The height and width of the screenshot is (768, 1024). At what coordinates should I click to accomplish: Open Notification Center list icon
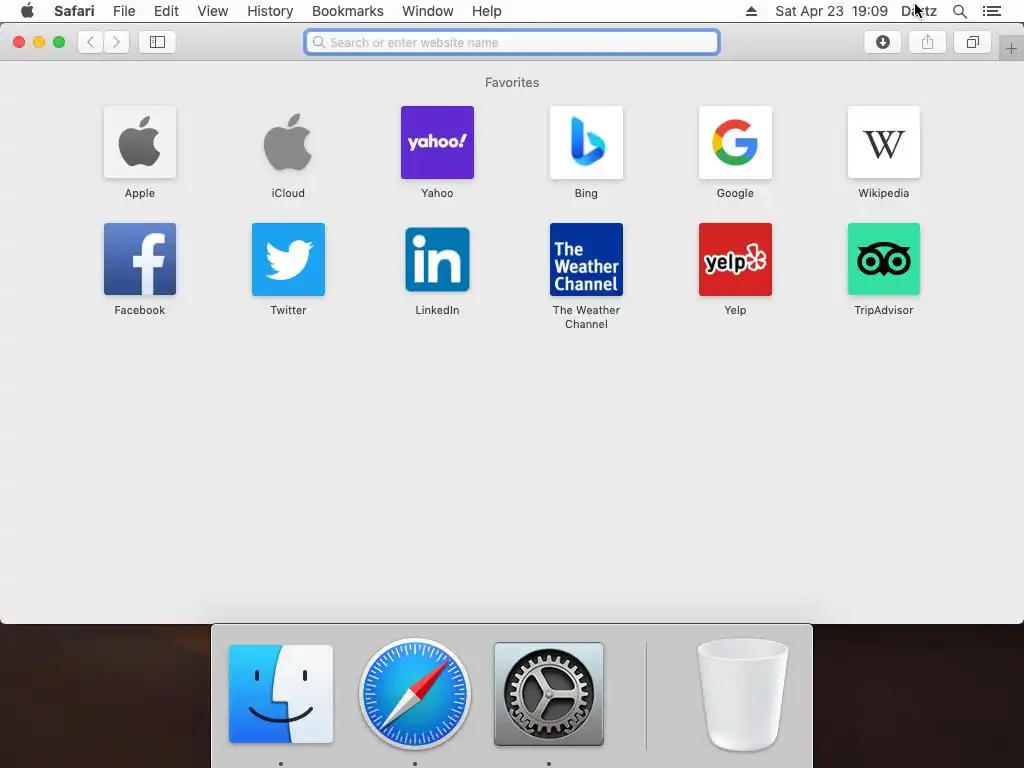click(x=992, y=11)
